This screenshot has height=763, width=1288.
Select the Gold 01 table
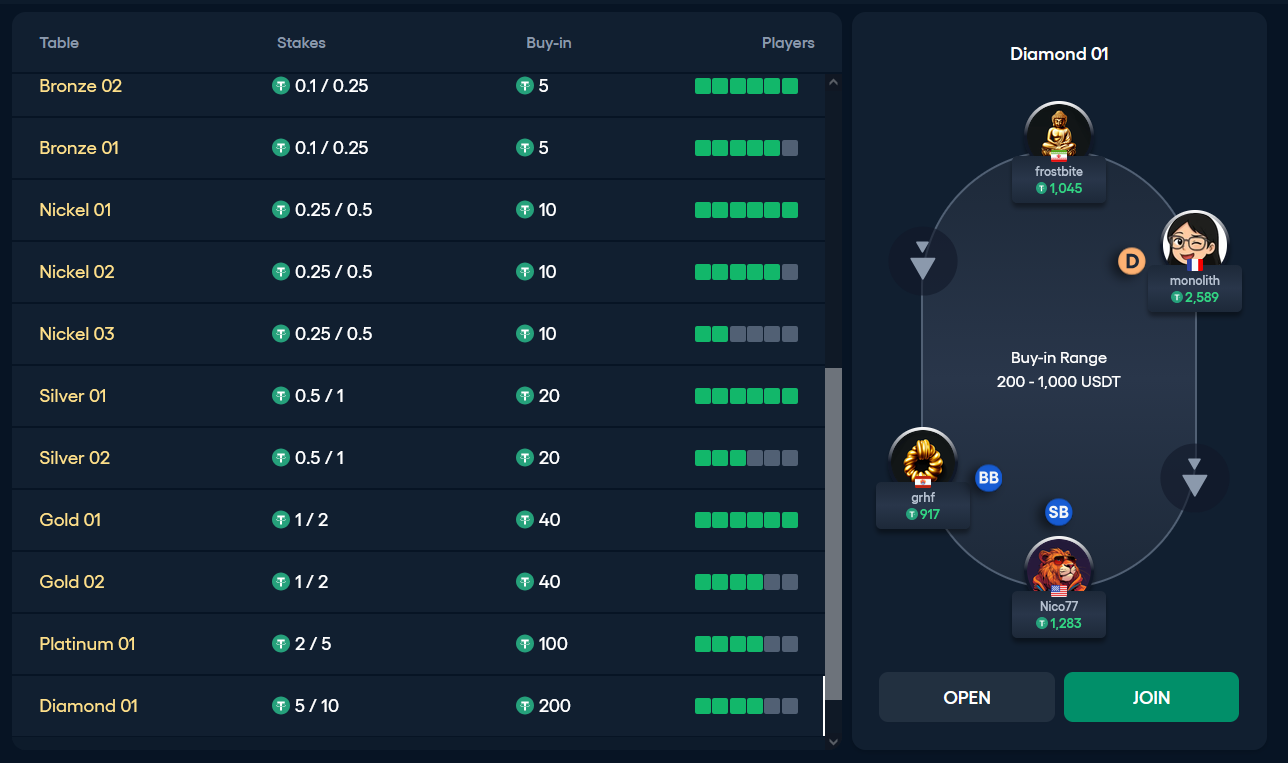click(419, 520)
